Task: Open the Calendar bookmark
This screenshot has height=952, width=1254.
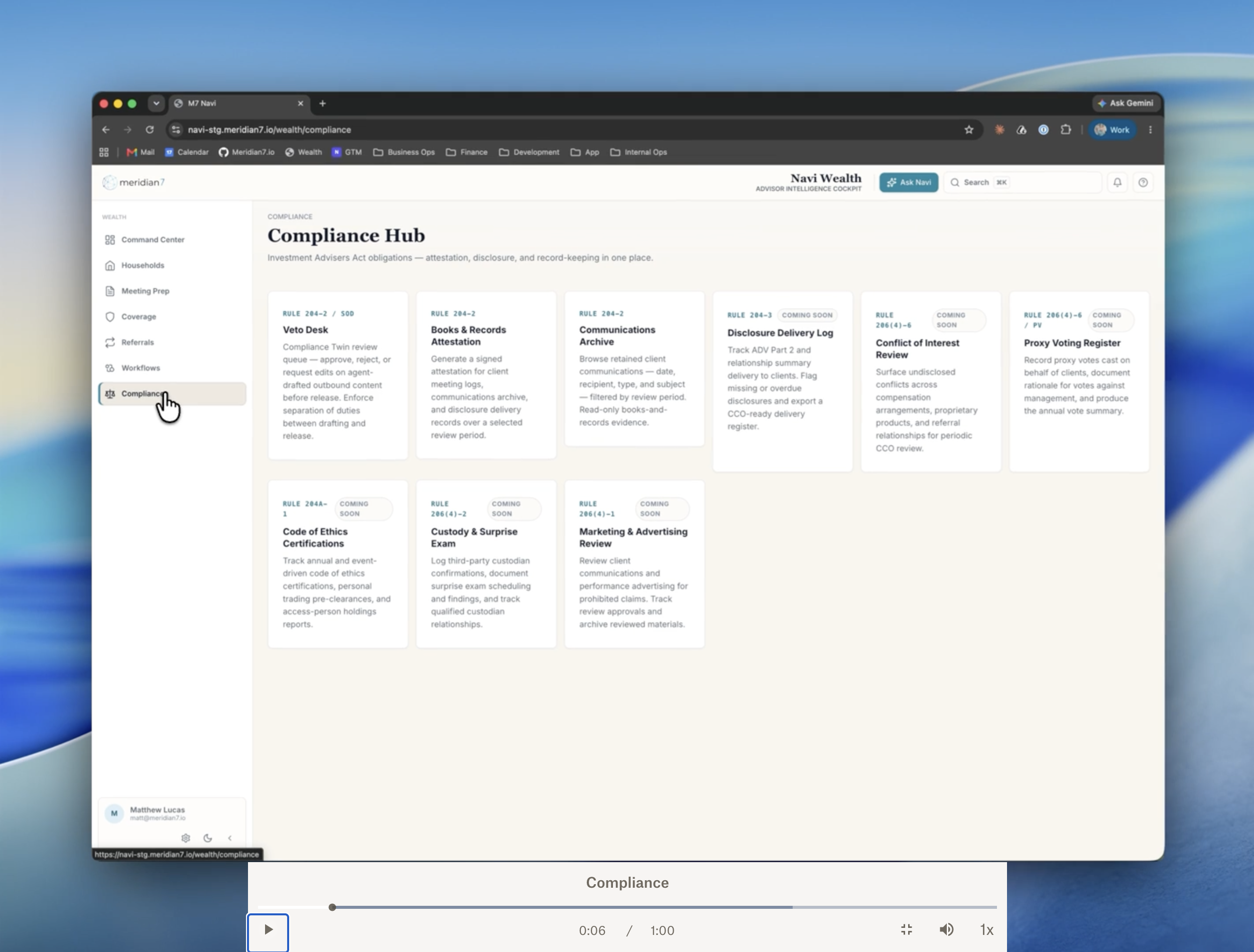Action: pos(187,152)
